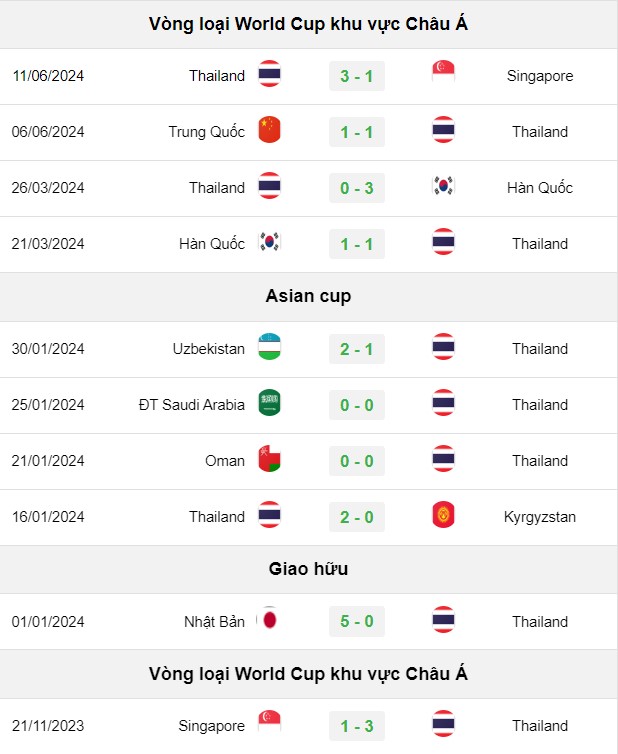The image size is (618, 754).
Task: Open the 5 - 0 Nhật Bản score
Action: [x=356, y=621]
